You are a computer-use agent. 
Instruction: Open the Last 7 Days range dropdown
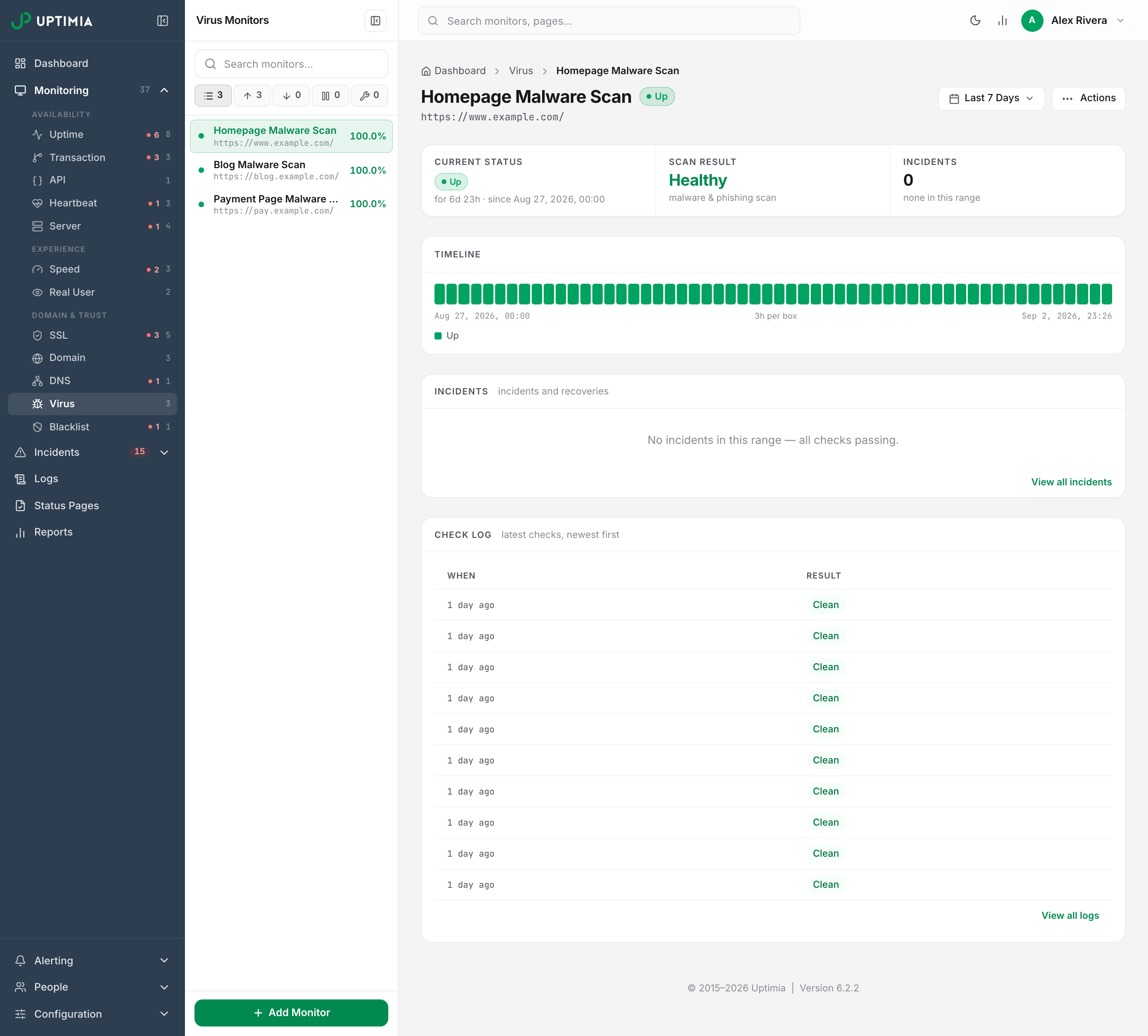coord(991,98)
